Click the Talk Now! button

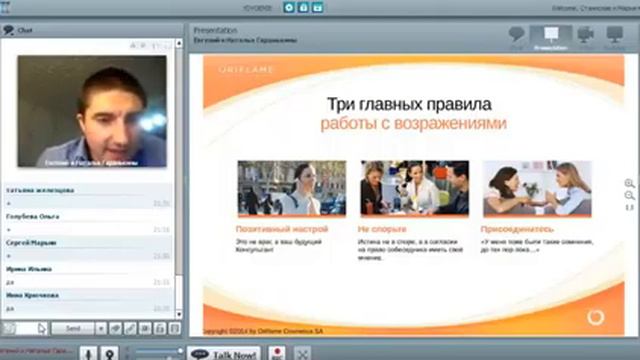click(224, 354)
